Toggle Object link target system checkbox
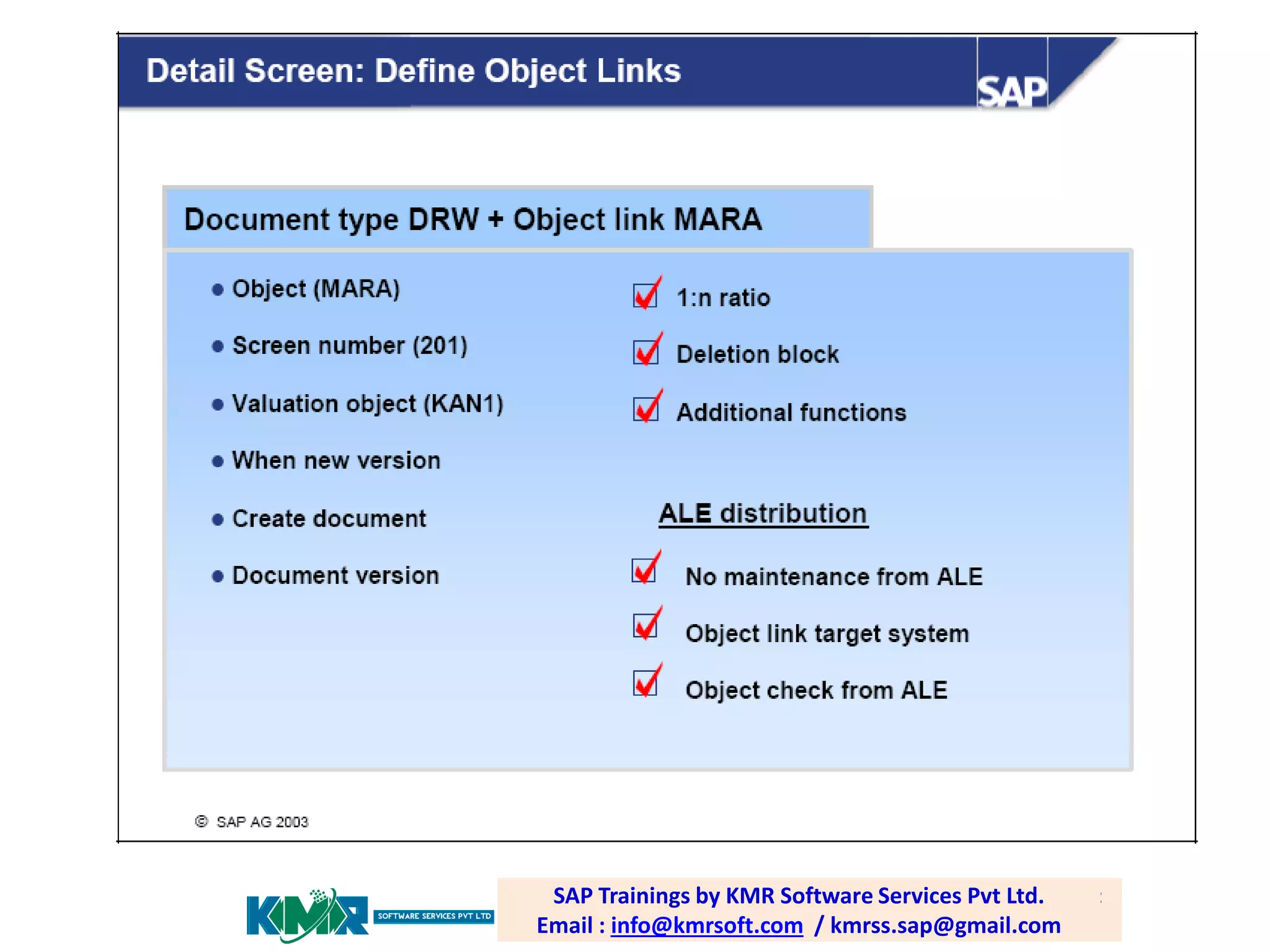This screenshot has width=1270, height=952. (646, 626)
